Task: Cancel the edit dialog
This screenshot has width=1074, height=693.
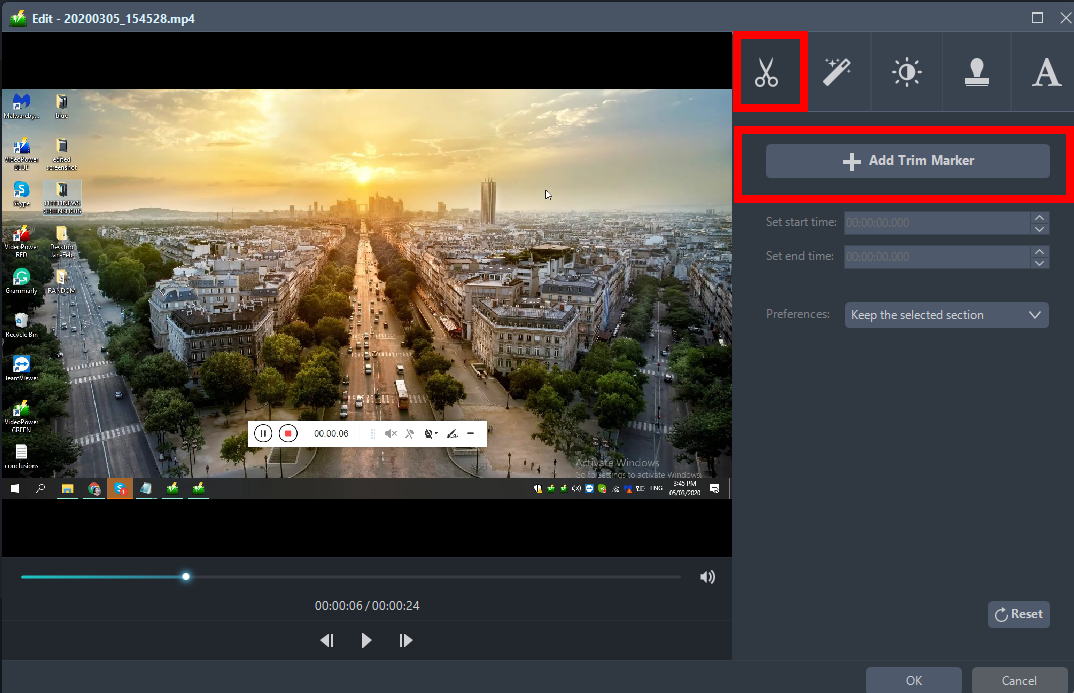Action: coord(1018,680)
